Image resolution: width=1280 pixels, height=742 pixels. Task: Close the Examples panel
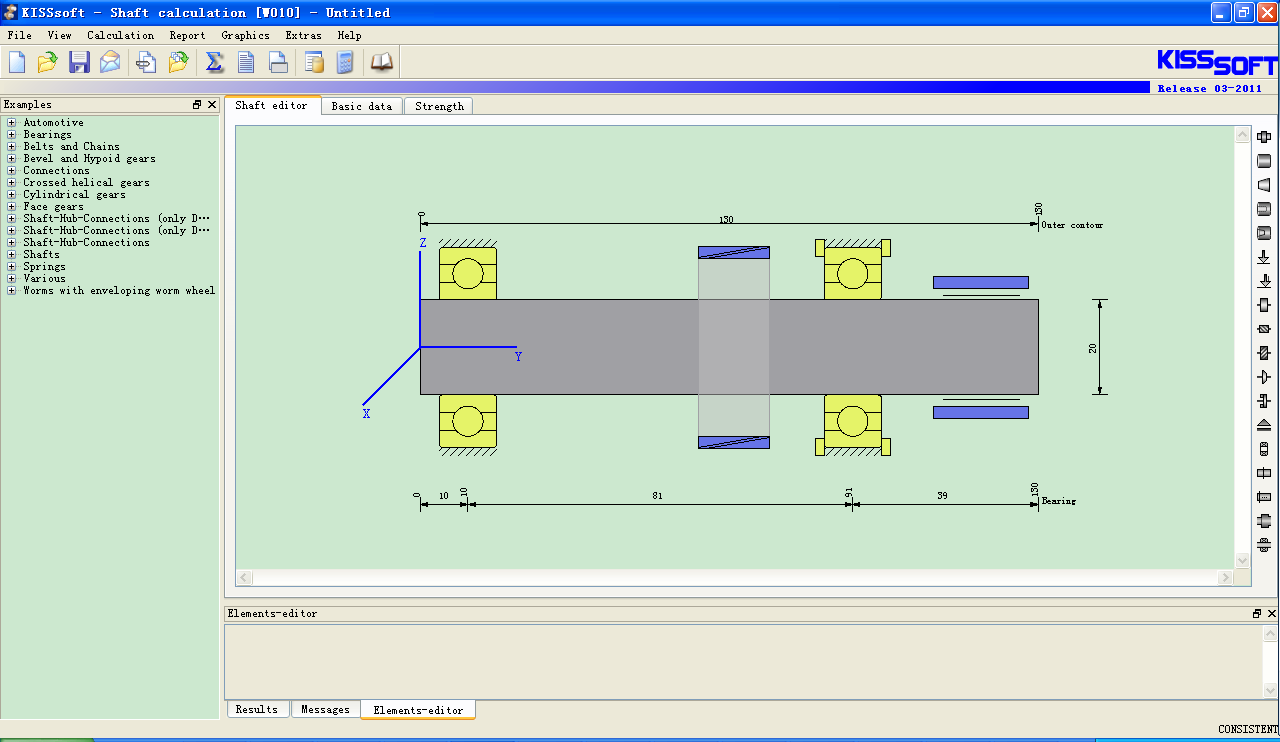point(212,104)
